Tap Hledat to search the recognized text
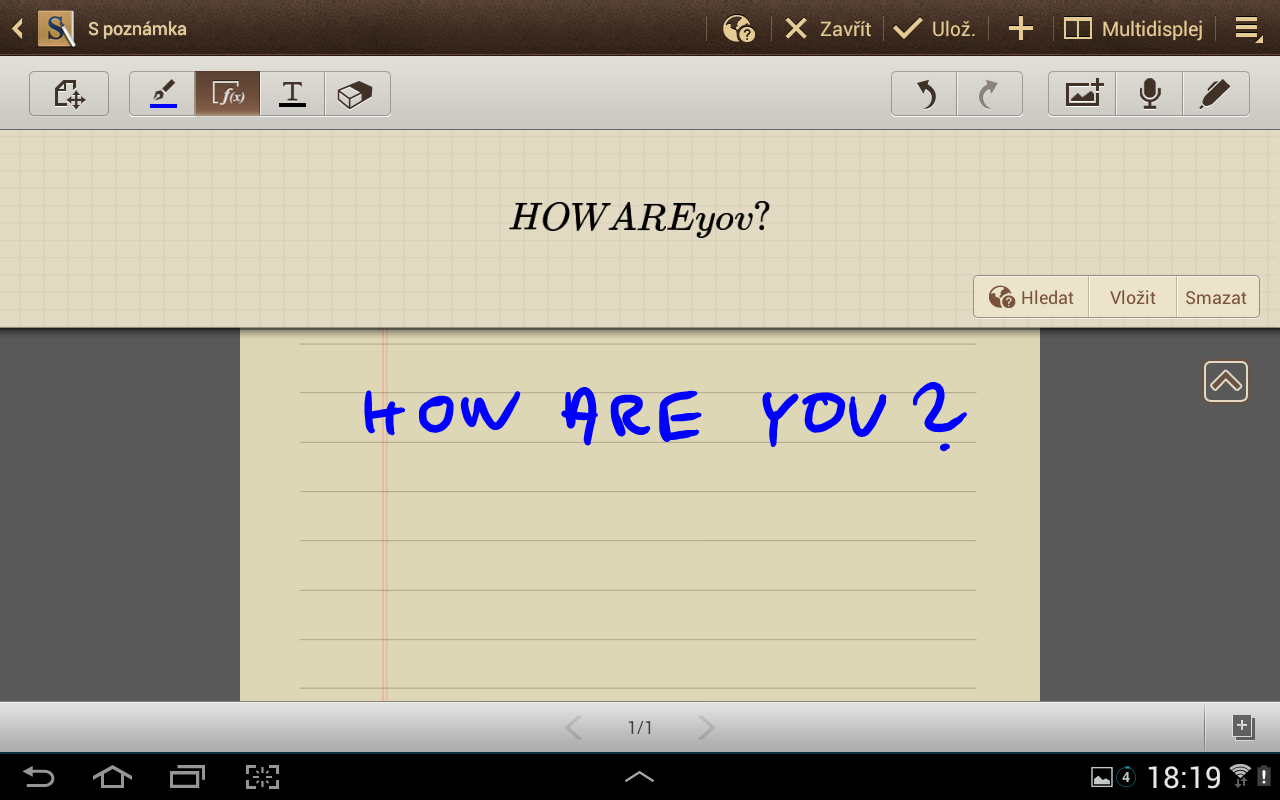Image resolution: width=1280 pixels, height=800 pixels. pyautogui.click(x=1031, y=297)
